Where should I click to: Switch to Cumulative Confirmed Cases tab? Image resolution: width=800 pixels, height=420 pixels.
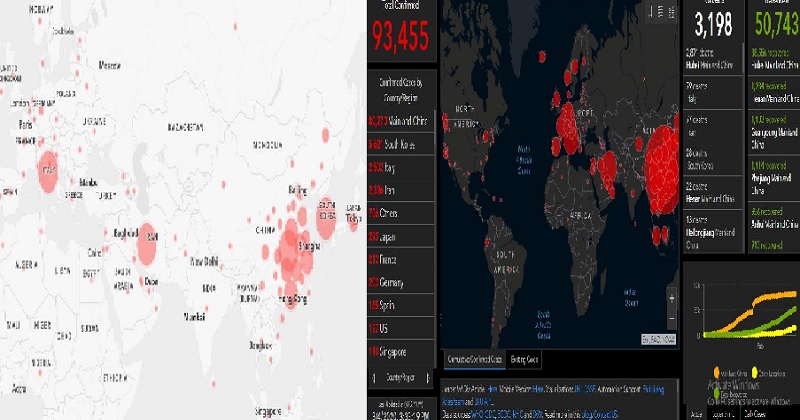point(474,359)
